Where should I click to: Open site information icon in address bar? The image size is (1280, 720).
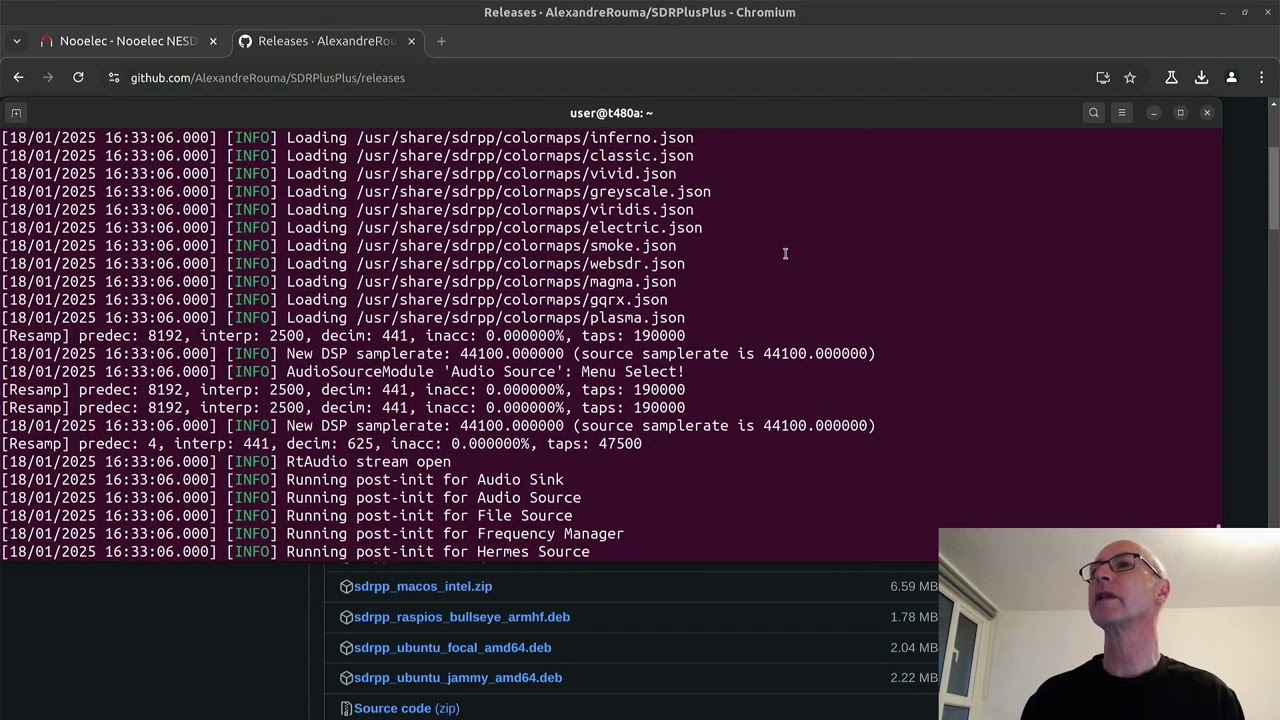(x=114, y=77)
